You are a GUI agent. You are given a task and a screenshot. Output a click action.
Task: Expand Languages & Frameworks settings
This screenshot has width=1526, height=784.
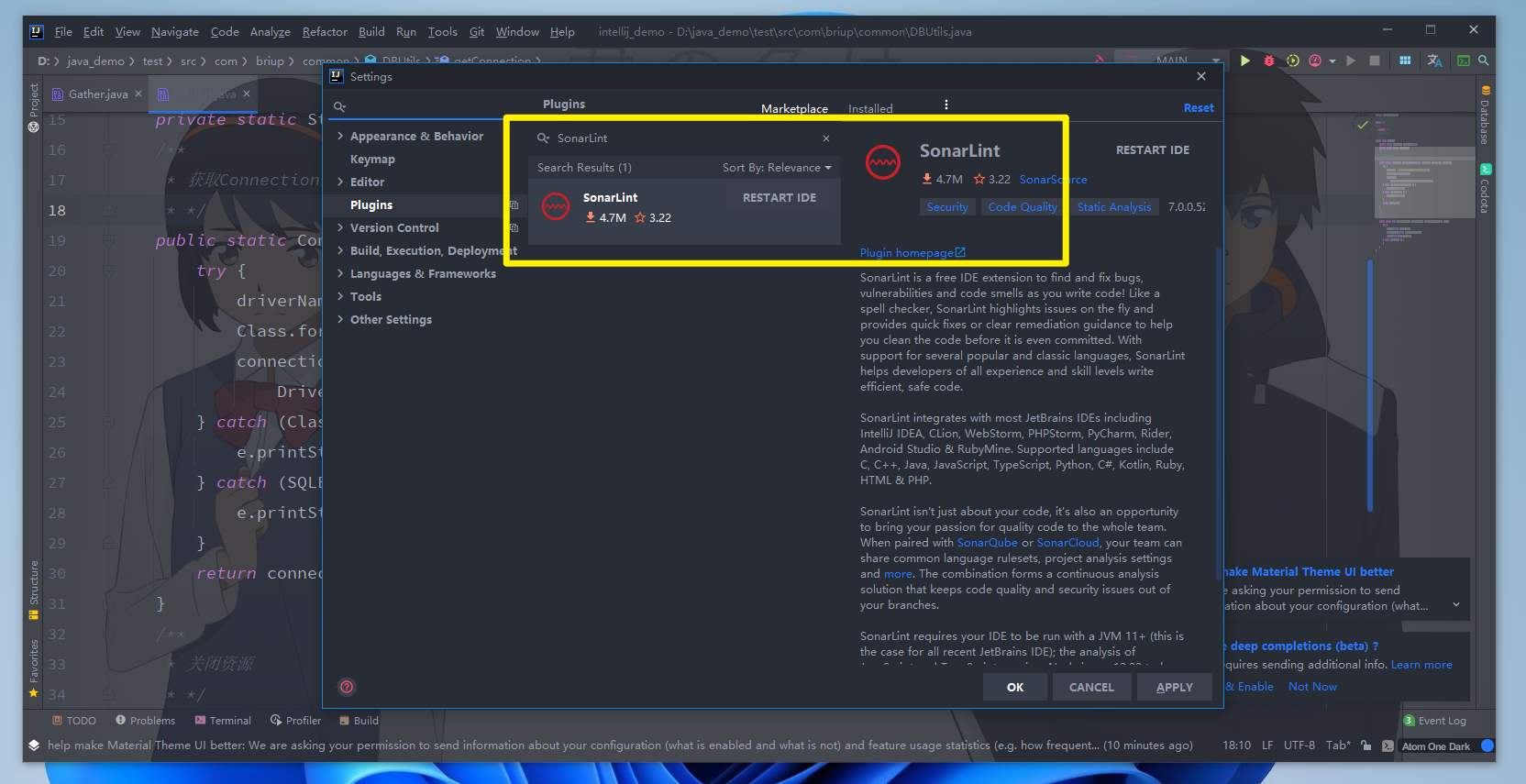coord(341,273)
